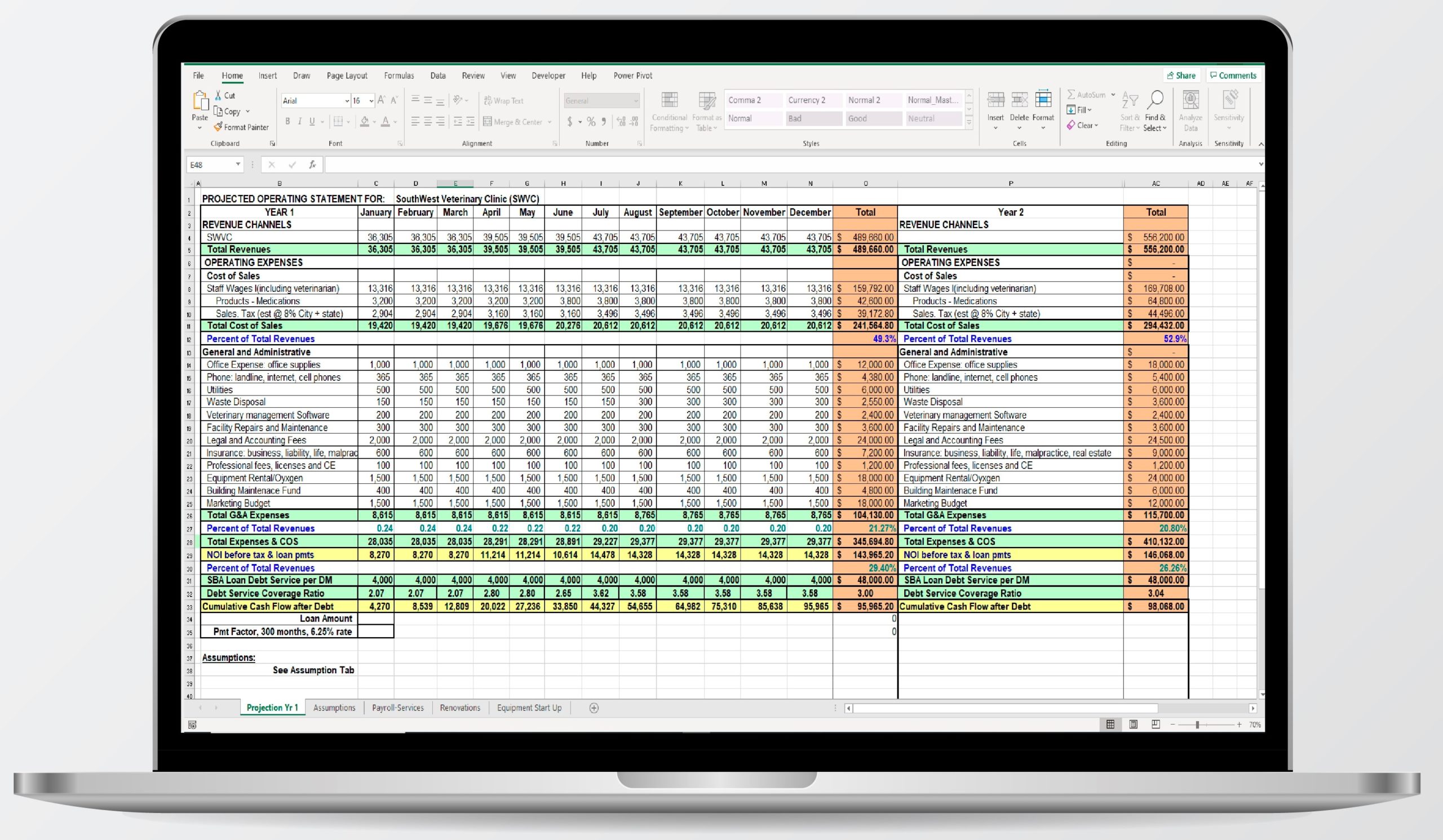Click the Orientation text angle icon
Screen dimensions: 1443x840
[x=458, y=100]
